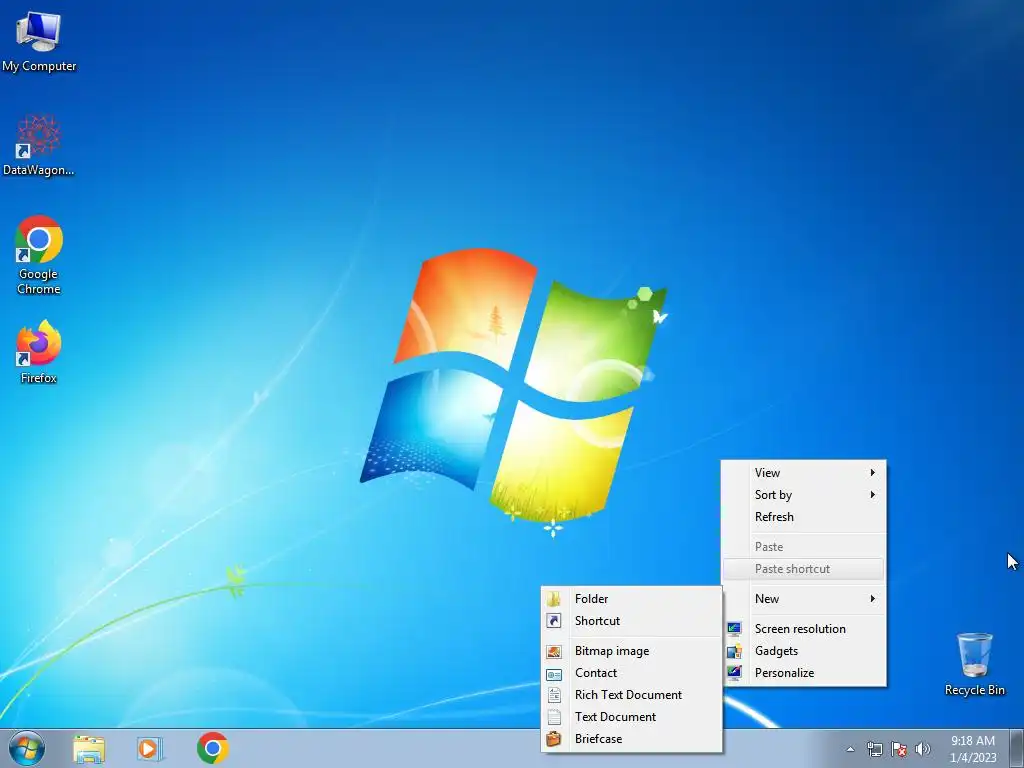Image resolution: width=1024 pixels, height=768 pixels.
Task: Launch Windows Media Player from taskbar
Action: pyautogui.click(x=150, y=749)
